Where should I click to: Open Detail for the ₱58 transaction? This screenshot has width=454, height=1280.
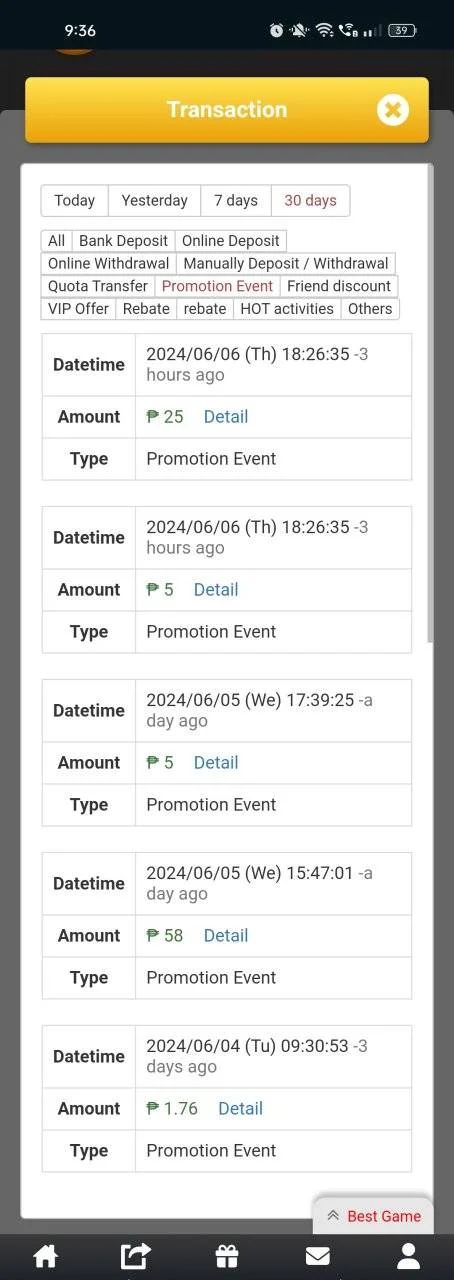(226, 936)
